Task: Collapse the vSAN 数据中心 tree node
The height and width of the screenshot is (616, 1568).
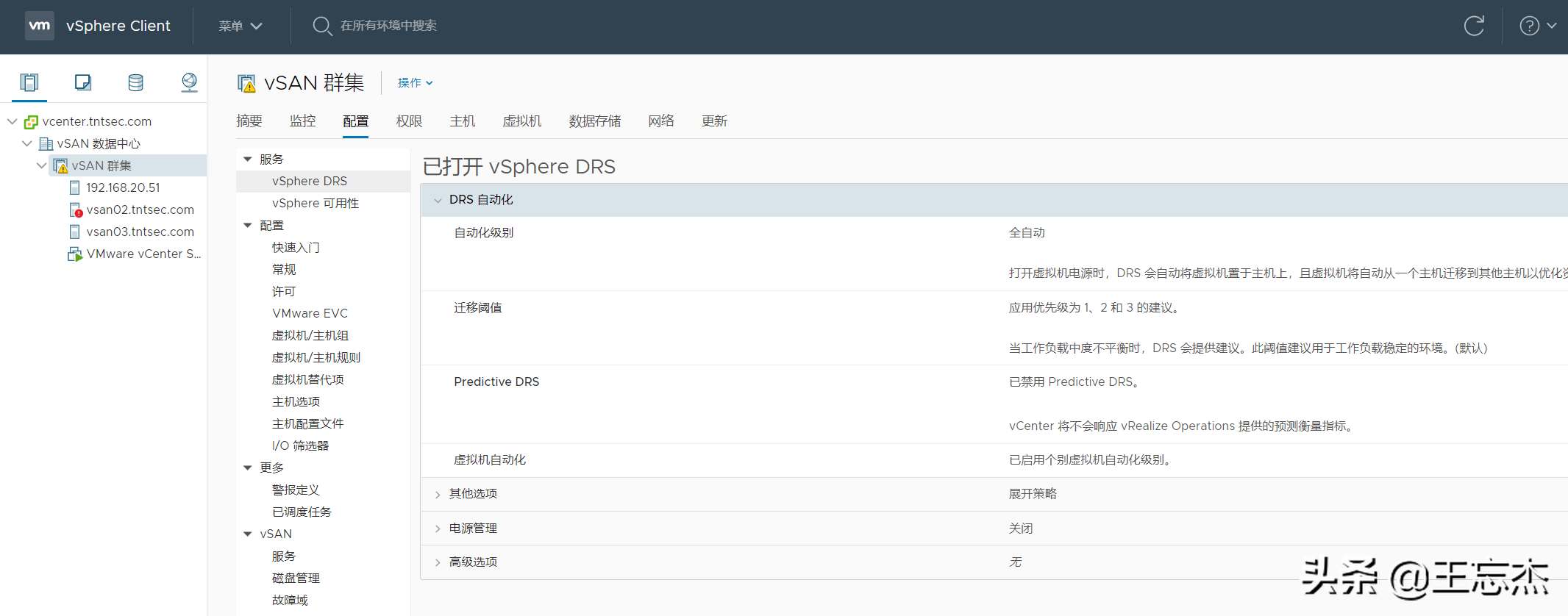Action: (27, 143)
